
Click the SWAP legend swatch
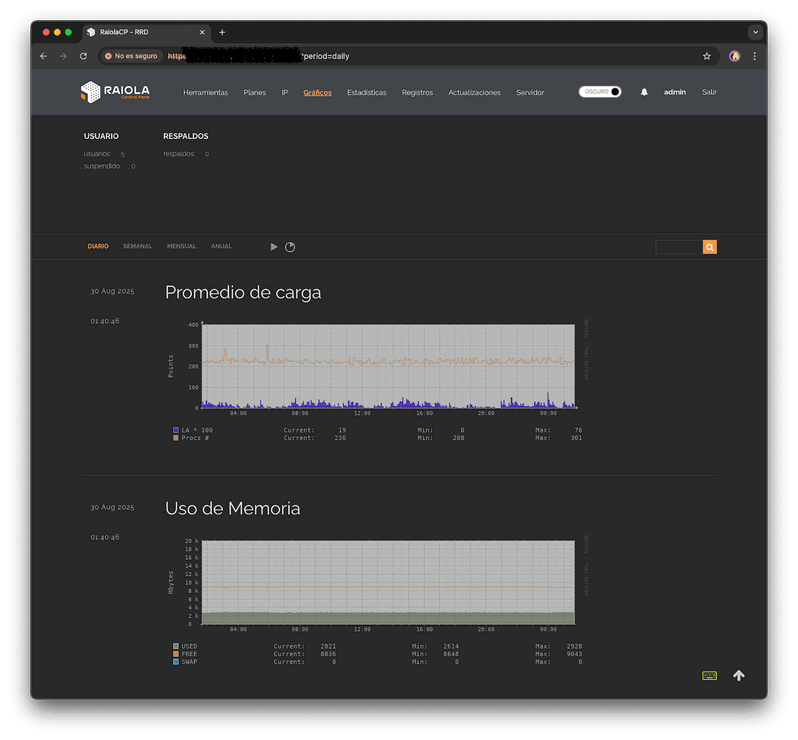(176, 662)
